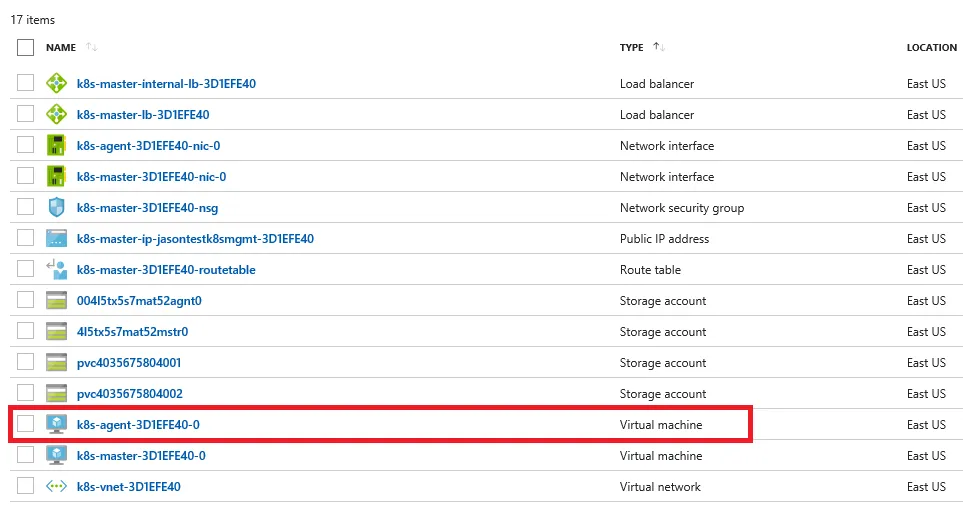Tick the select-all checkbox in the header

(26, 47)
